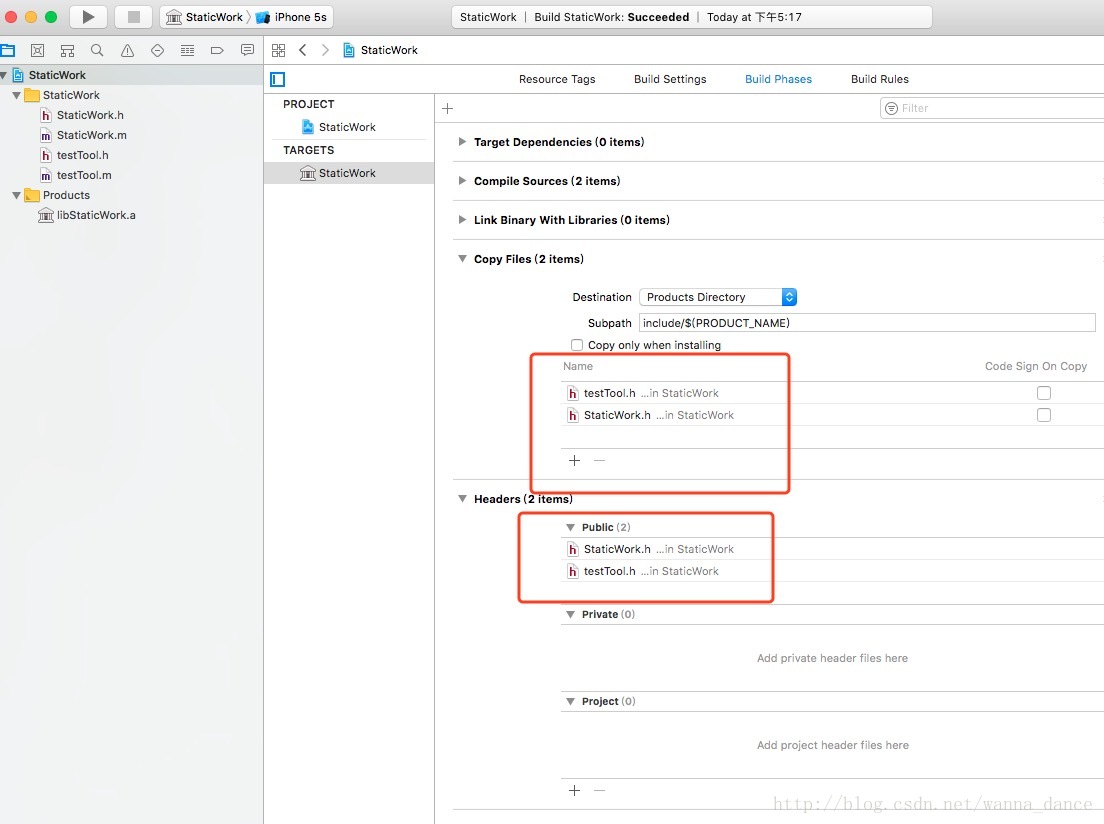The image size is (1104, 824).
Task: Click the StaticWork target library icon
Action: click(x=308, y=173)
